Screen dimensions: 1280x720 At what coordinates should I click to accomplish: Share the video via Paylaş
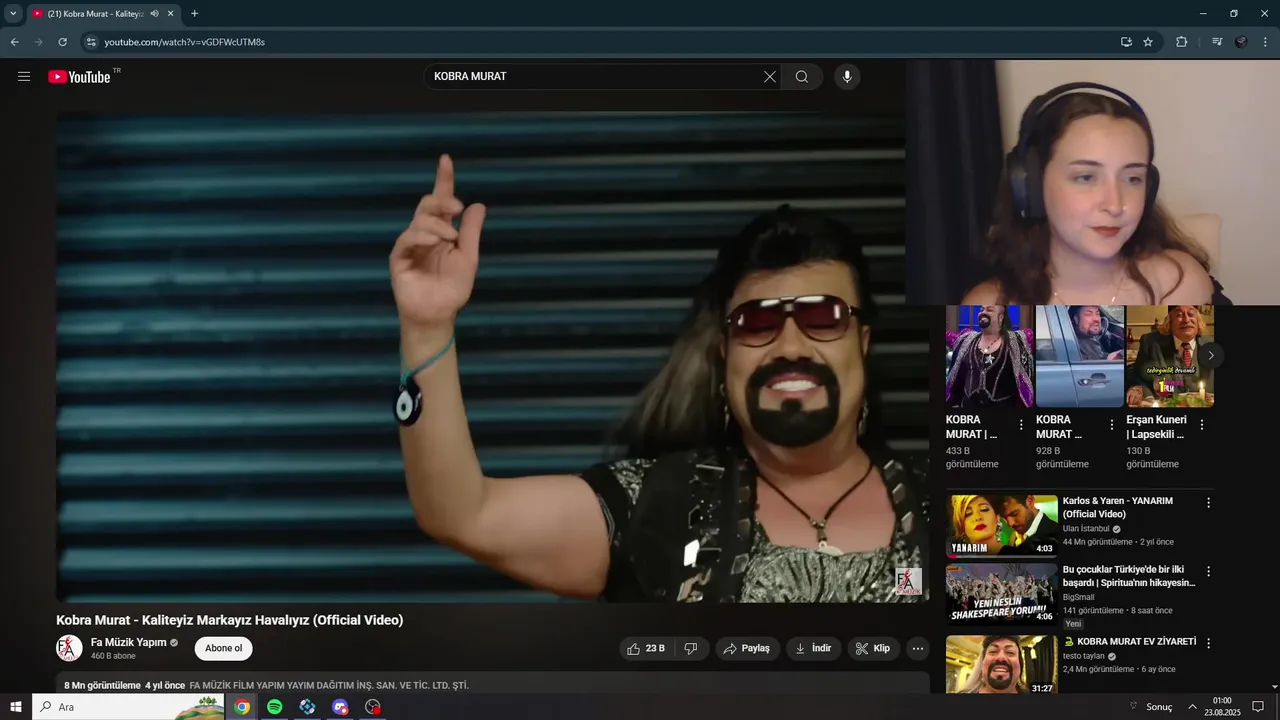tap(747, 649)
